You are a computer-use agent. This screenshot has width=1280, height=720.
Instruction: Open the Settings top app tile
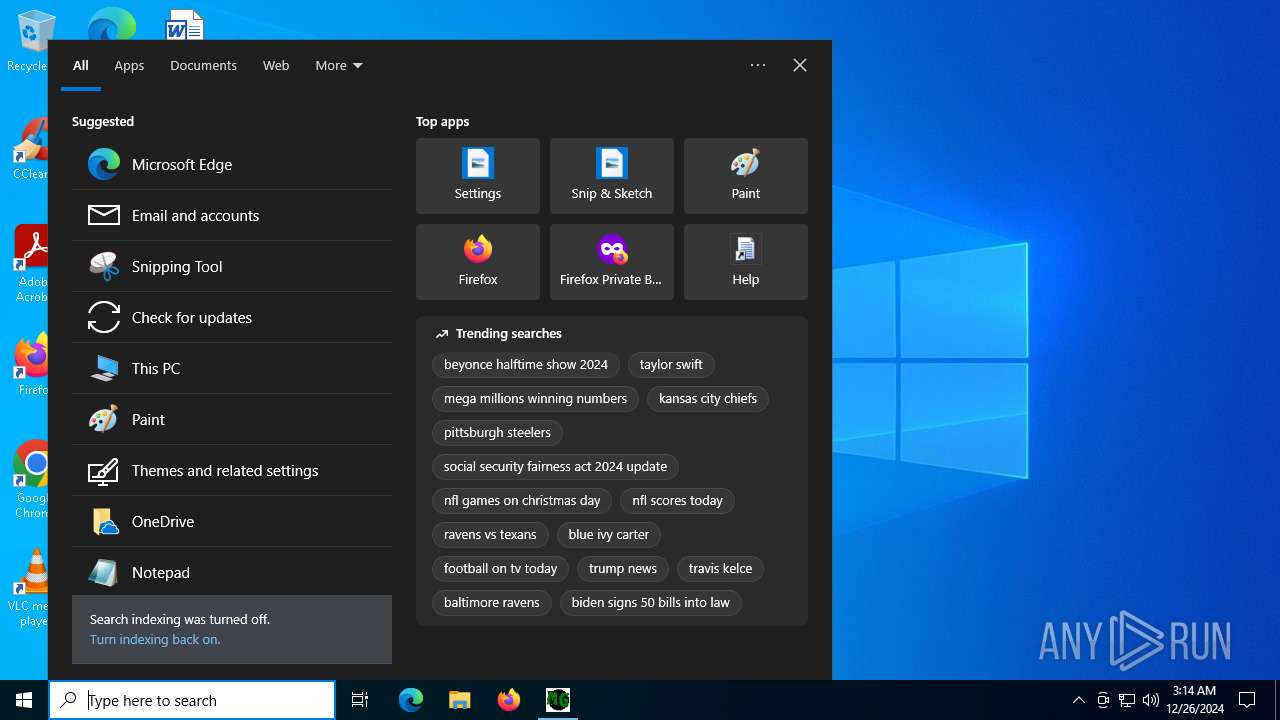pyautogui.click(x=478, y=176)
